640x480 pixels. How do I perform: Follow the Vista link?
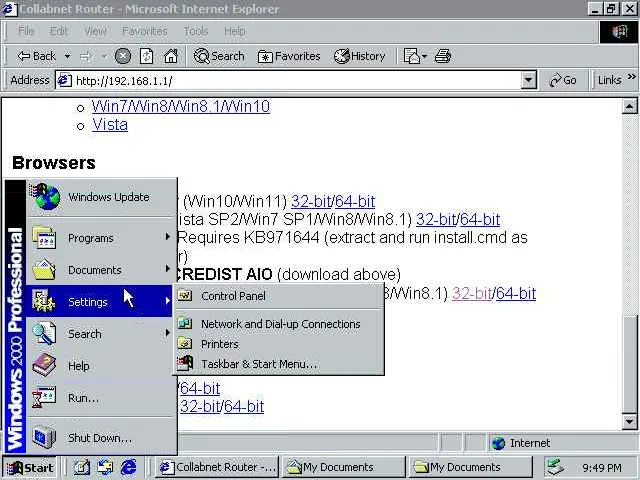(110, 124)
